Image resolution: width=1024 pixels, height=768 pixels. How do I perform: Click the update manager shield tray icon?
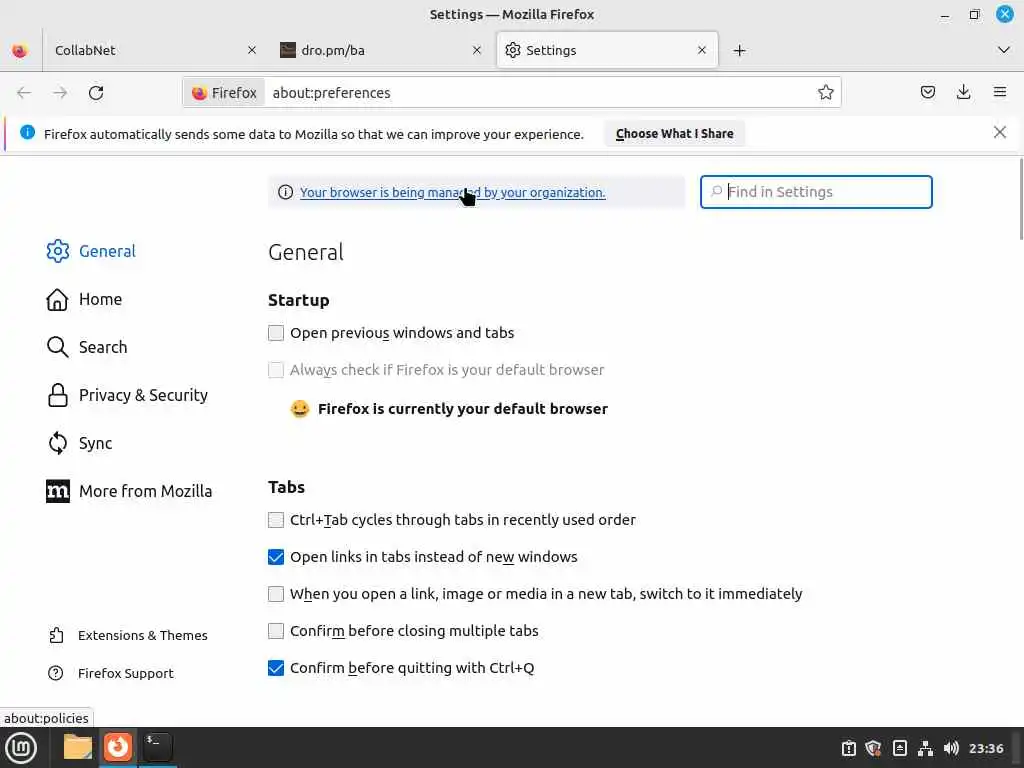click(874, 748)
